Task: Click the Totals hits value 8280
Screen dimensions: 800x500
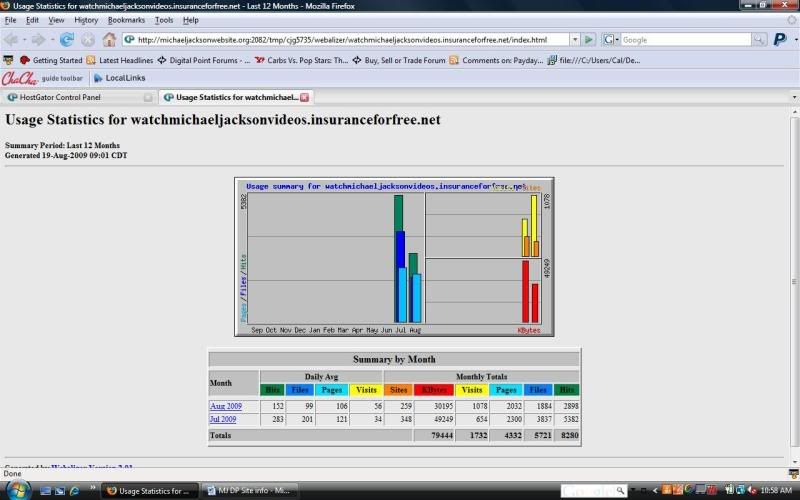Action: [x=569, y=435]
